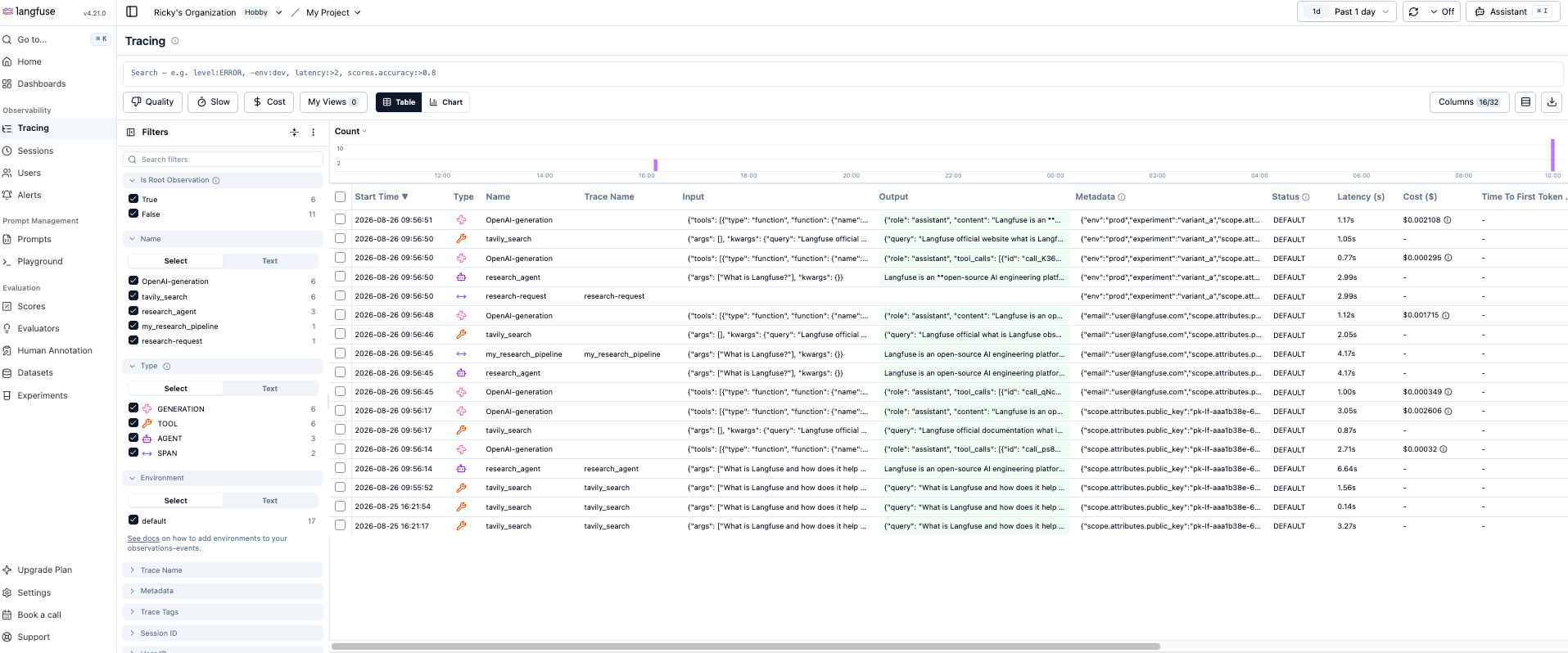The width and height of the screenshot is (1568, 653).
Task: Toggle row height icon beside Columns
Action: (x=1525, y=102)
